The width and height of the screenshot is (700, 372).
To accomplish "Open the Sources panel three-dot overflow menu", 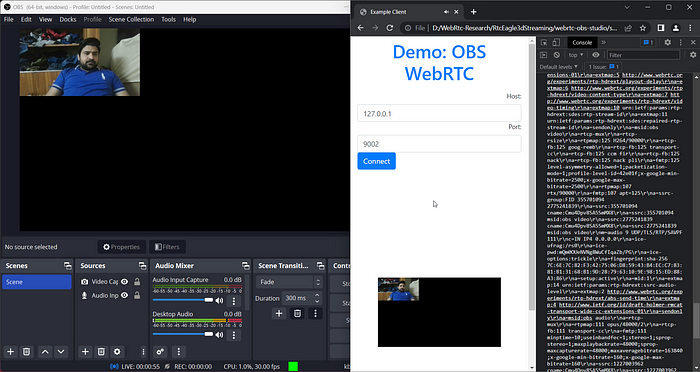I will (x=143, y=352).
